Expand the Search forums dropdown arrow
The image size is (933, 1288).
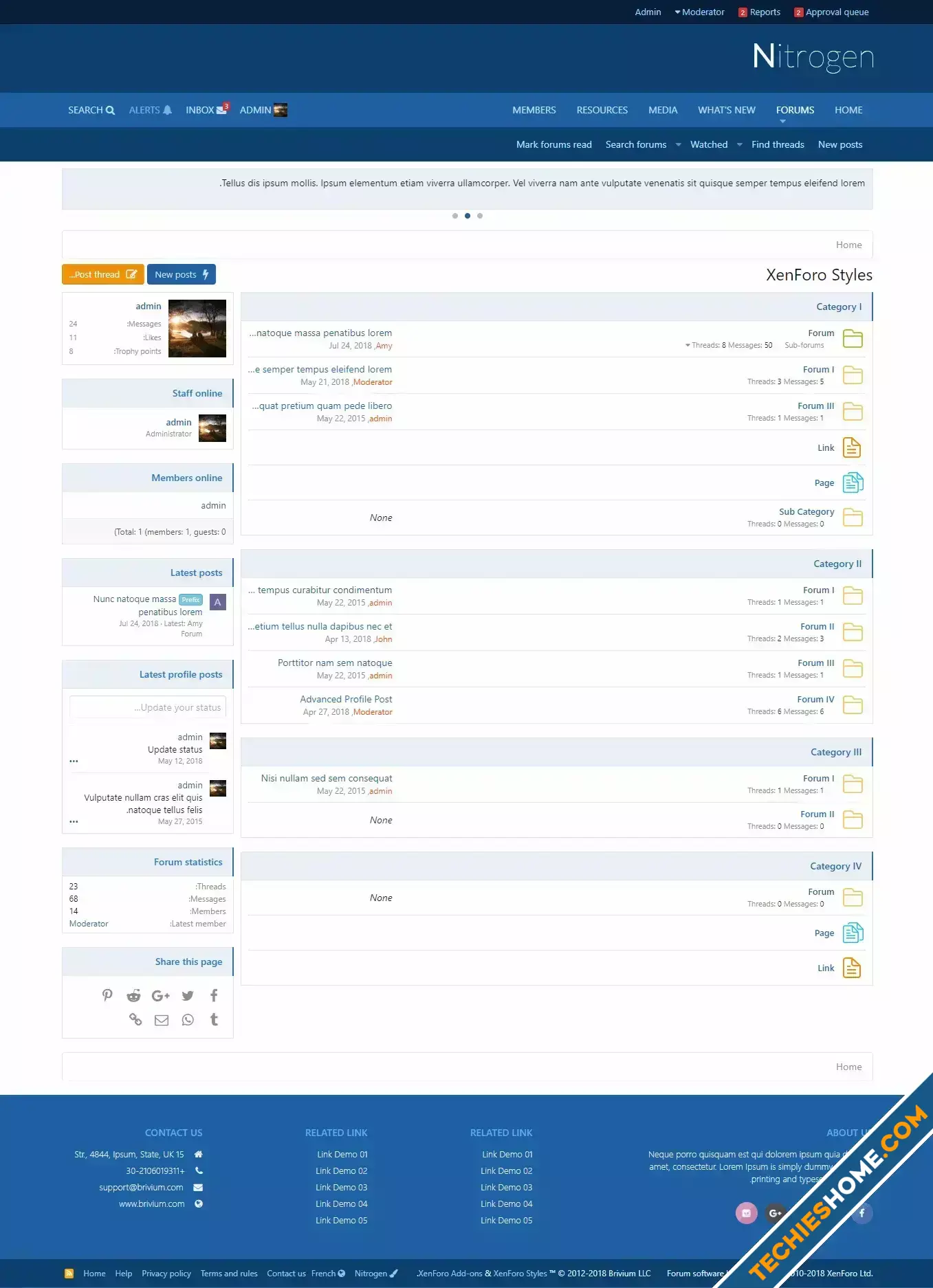click(x=679, y=144)
